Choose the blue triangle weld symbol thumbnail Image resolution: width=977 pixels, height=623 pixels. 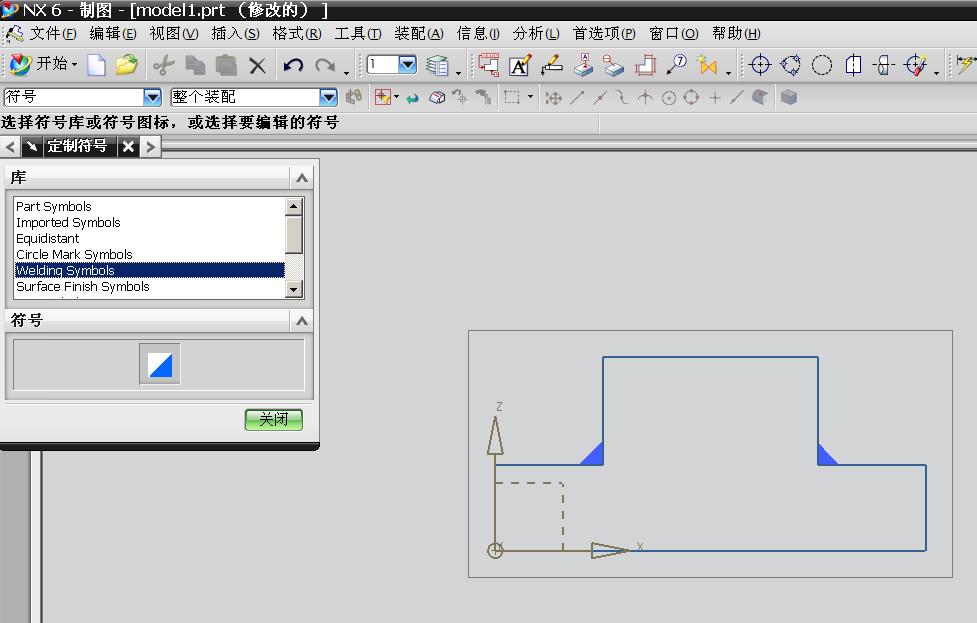(160, 364)
